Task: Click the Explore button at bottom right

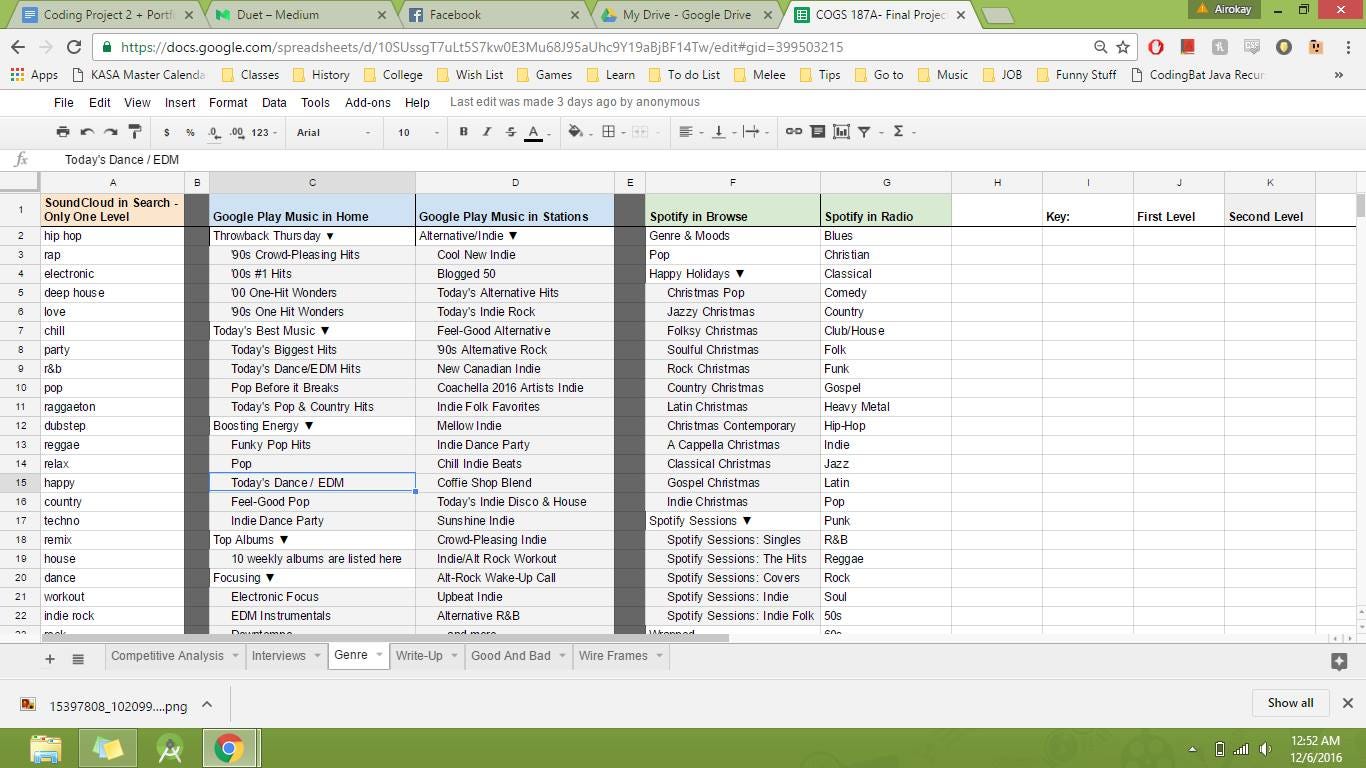Action: (1339, 661)
